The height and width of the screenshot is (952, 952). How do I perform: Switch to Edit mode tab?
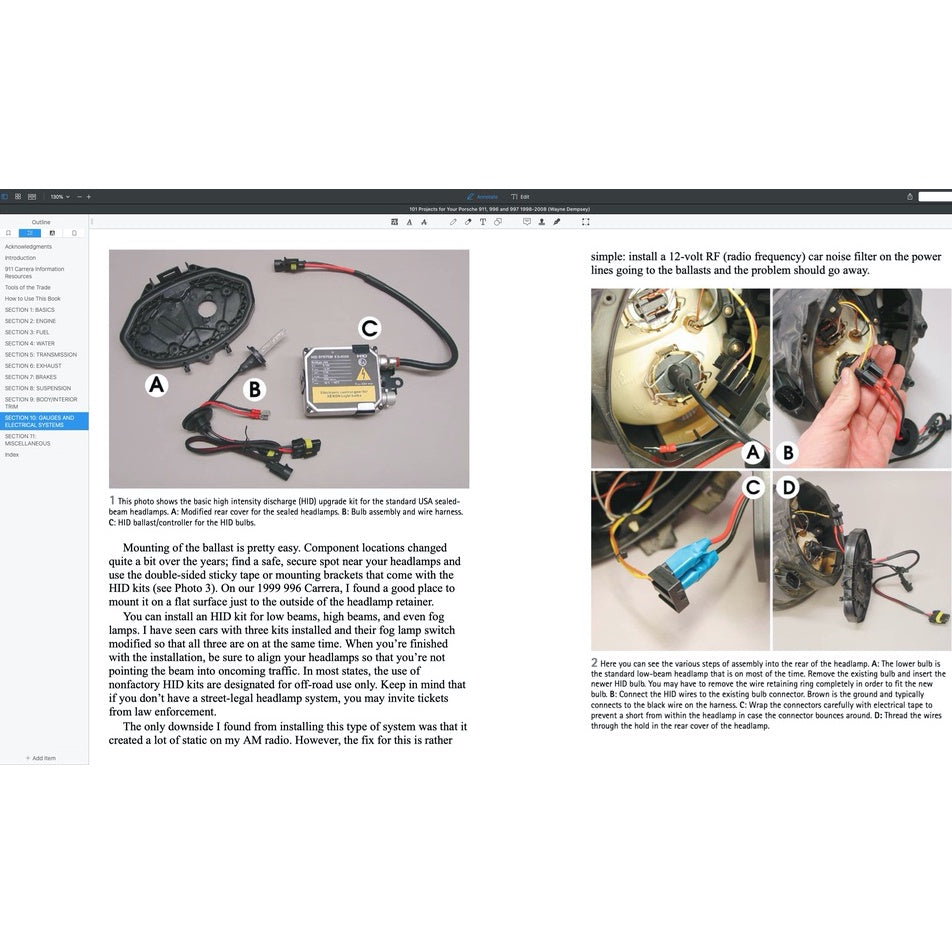pos(520,197)
